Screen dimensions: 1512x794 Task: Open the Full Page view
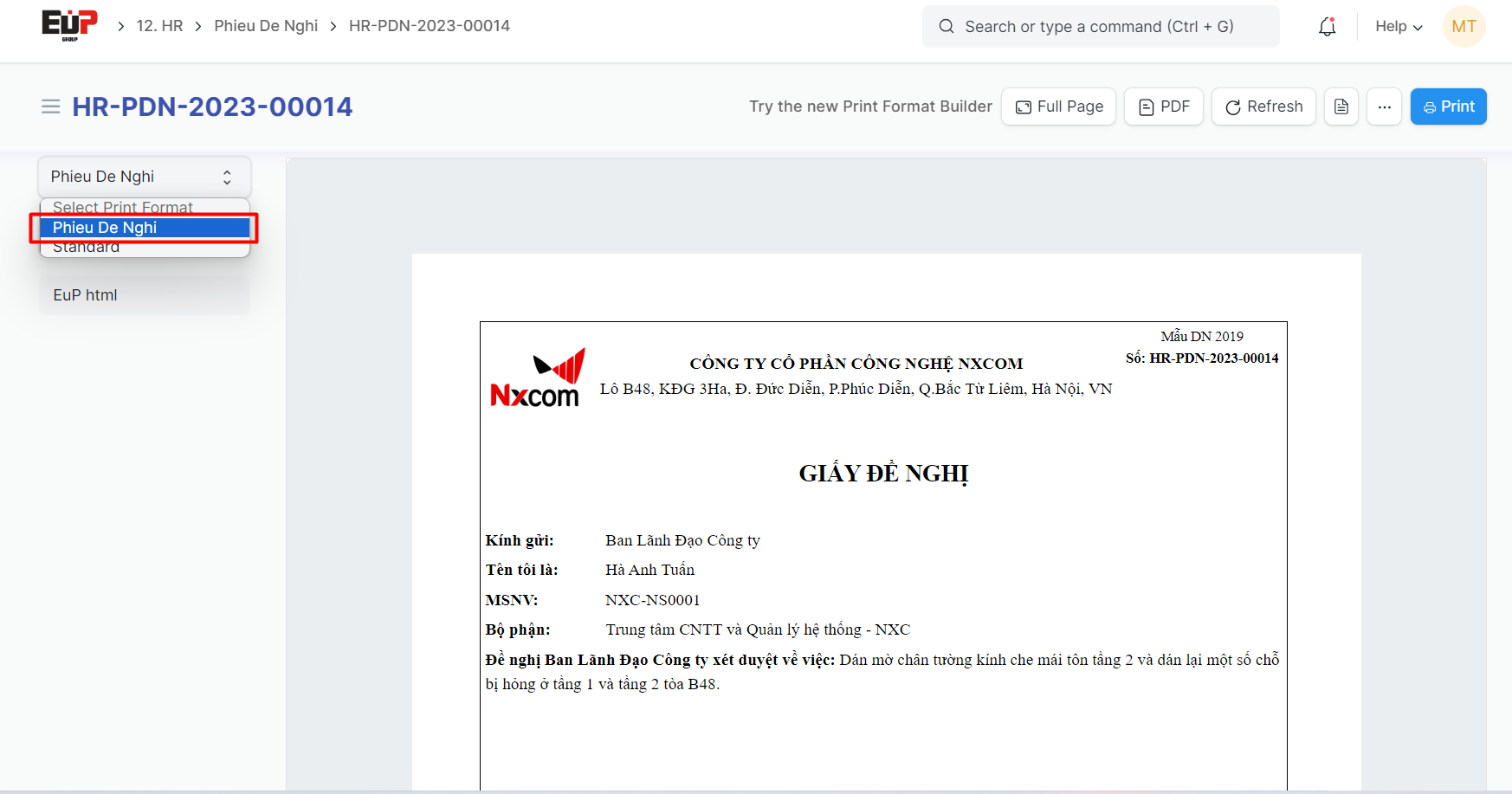coord(1058,107)
